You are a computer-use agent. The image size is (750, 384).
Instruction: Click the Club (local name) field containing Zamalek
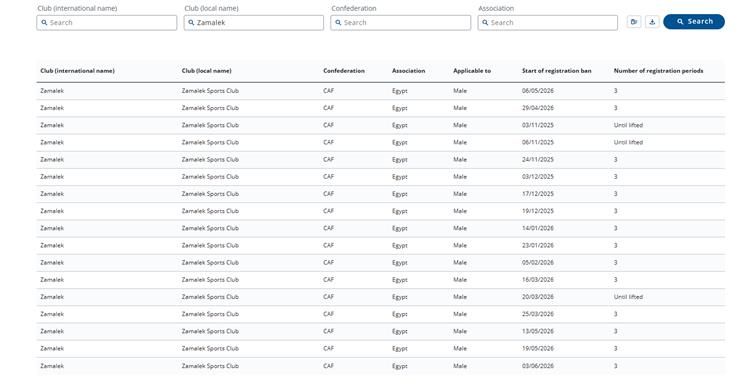click(x=254, y=22)
